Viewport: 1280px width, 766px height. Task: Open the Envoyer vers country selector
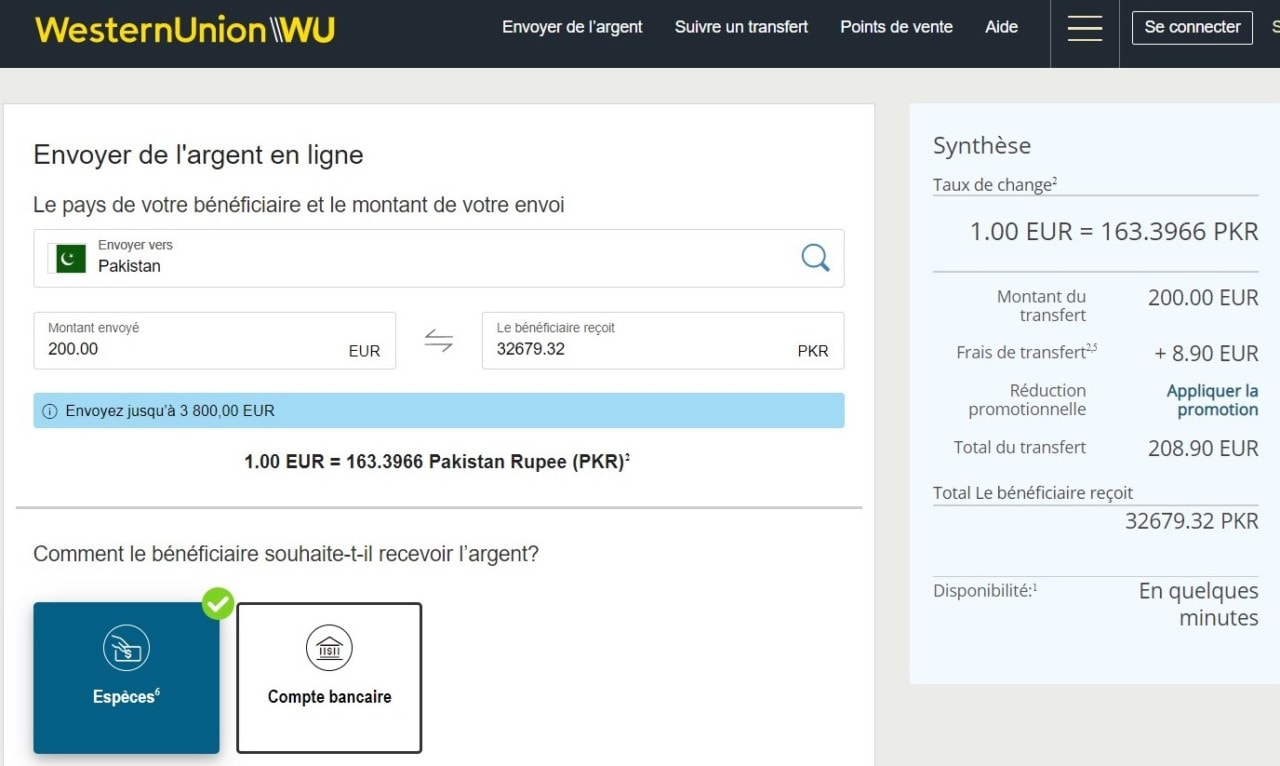tap(438, 258)
